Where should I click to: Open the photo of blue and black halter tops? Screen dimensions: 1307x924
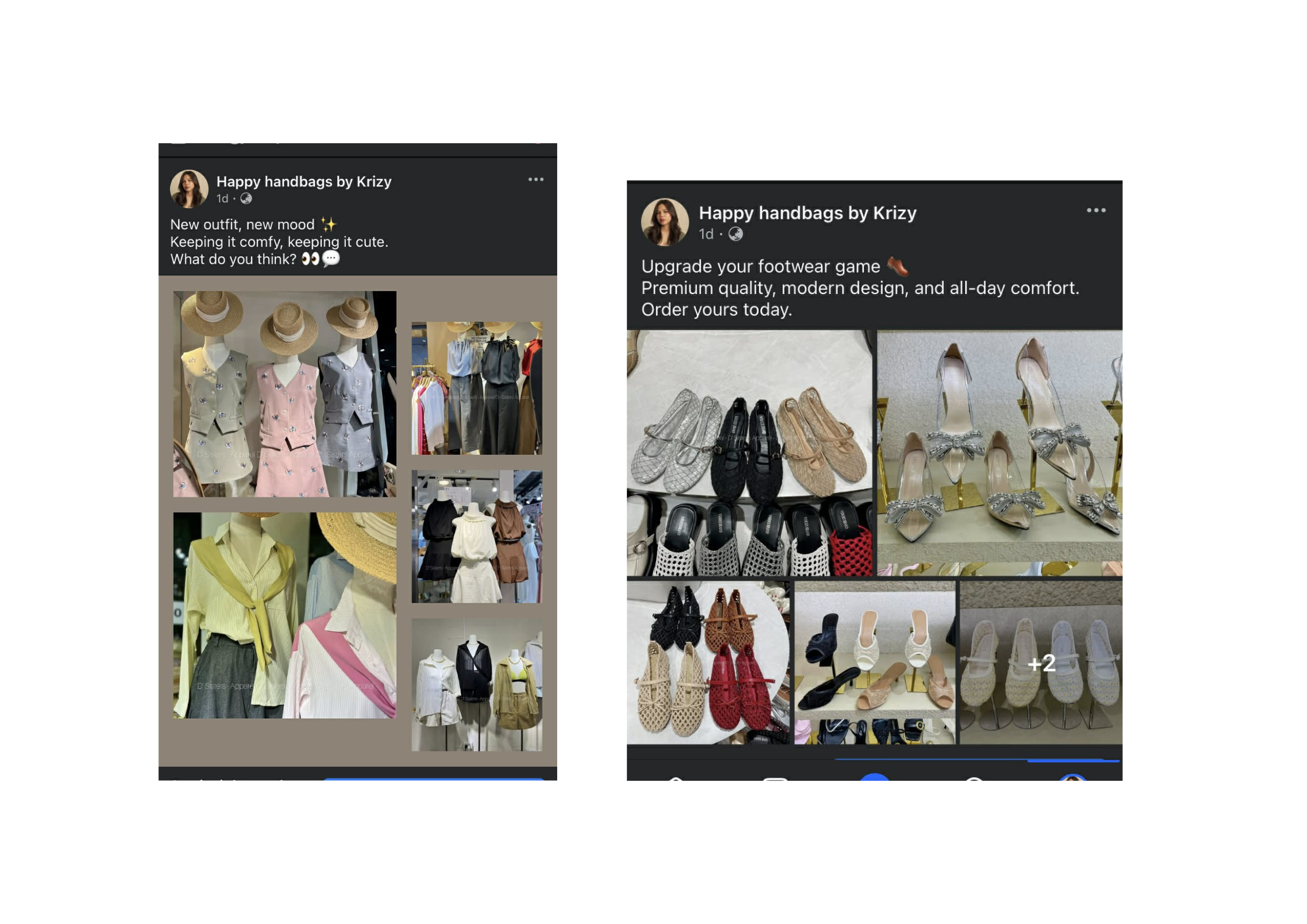click(476, 388)
